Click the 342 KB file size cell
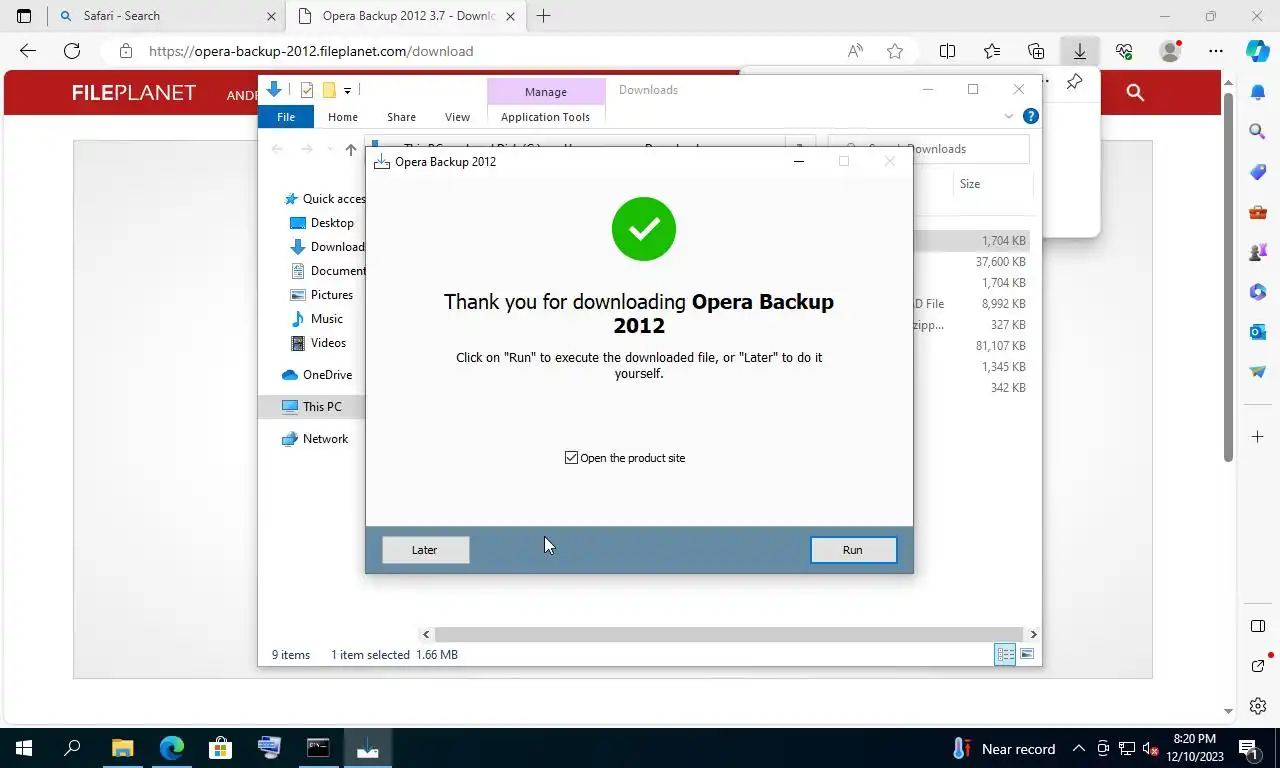 pyautogui.click(x=1008, y=388)
